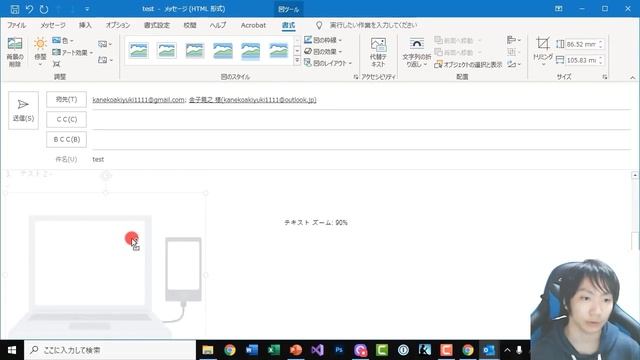This screenshot has width=640, height=360.
Task: Click the Send (送信) button
Action: (23, 110)
